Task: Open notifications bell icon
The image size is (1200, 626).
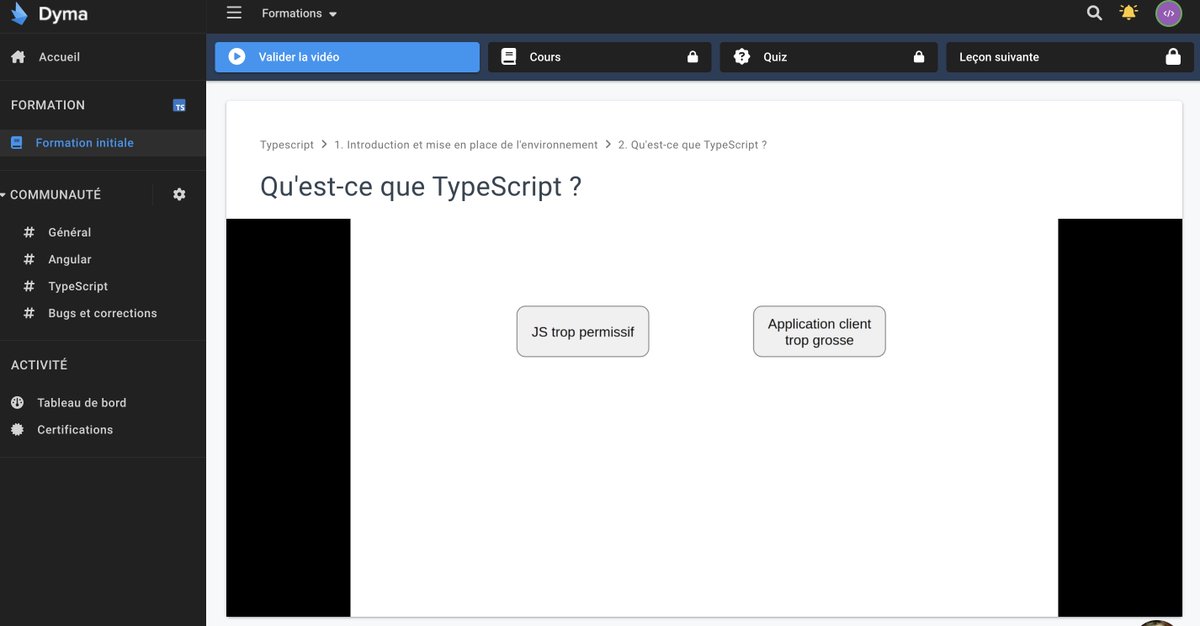Action: click(1129, 13)
